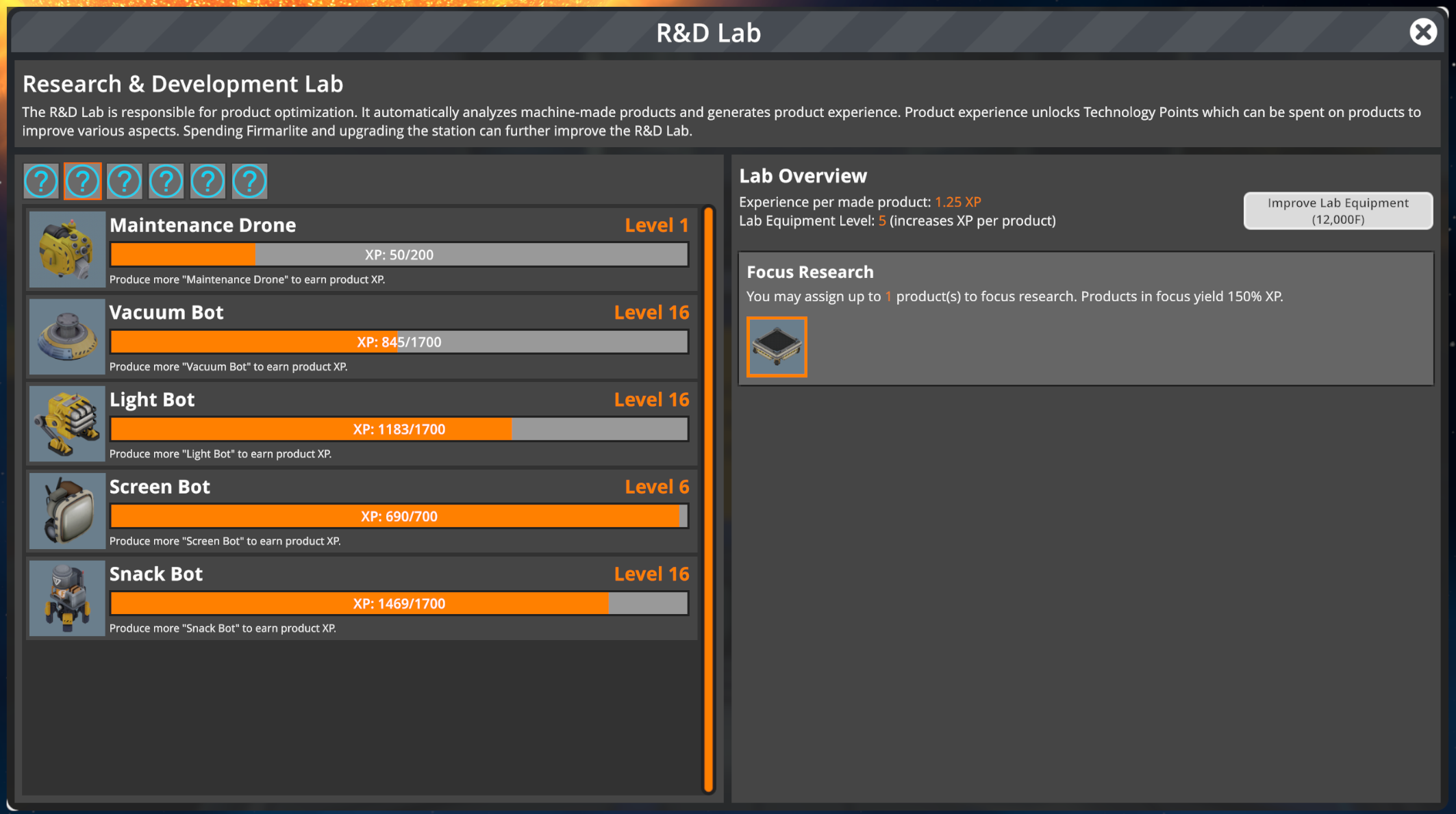Select the third question-mark category tab

tap(125, 181)
